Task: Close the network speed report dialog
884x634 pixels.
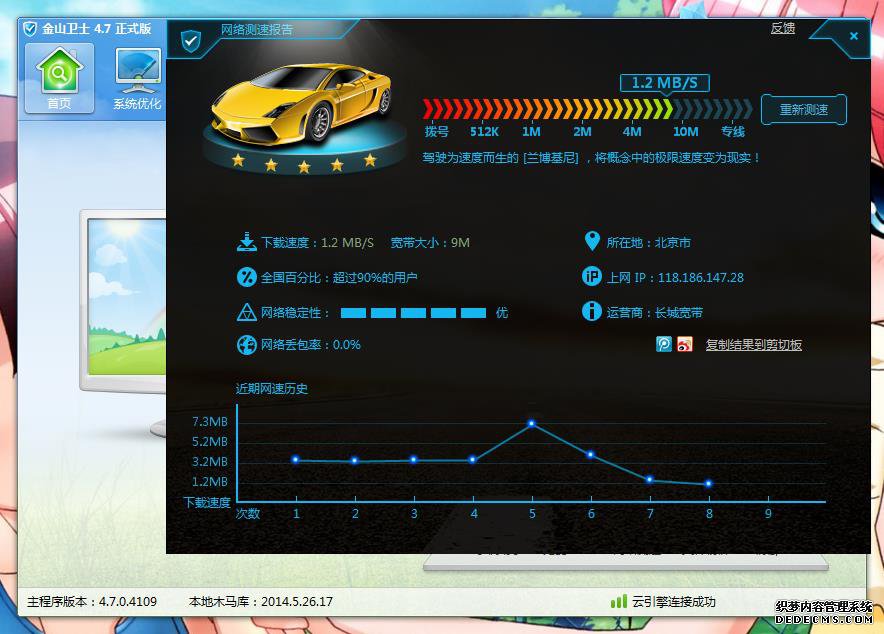Action: (853, 36)
